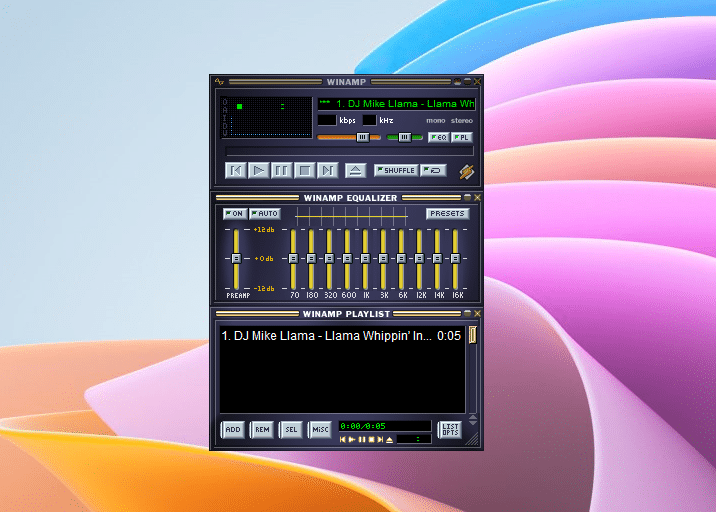Open the Winamp main menu corner icon
Viewport: 716px width, 512px height.
[219, 81]
